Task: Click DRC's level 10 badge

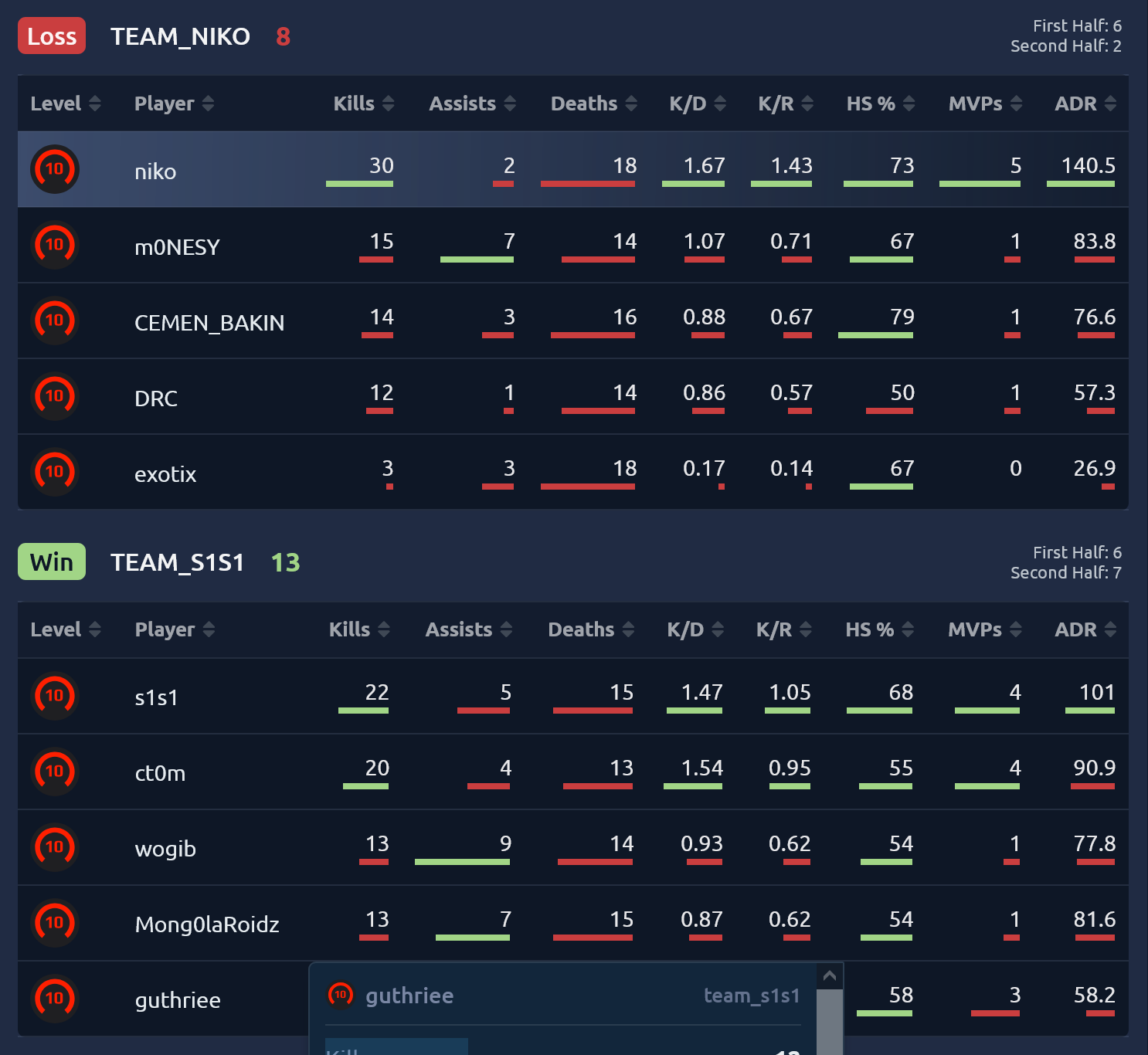Action: (x=55, y=396)
